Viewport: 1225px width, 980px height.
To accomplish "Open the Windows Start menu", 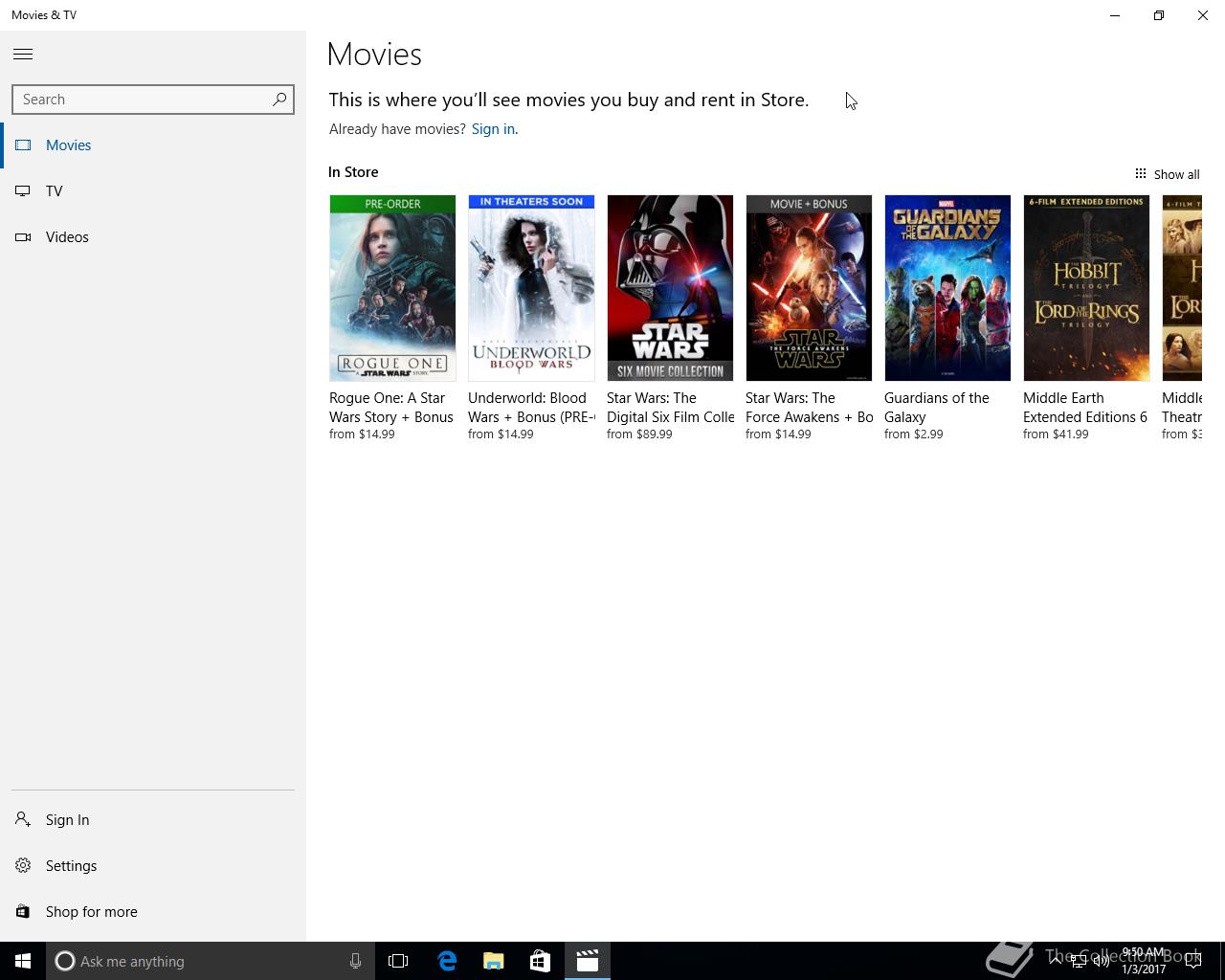I will point(23,961).
